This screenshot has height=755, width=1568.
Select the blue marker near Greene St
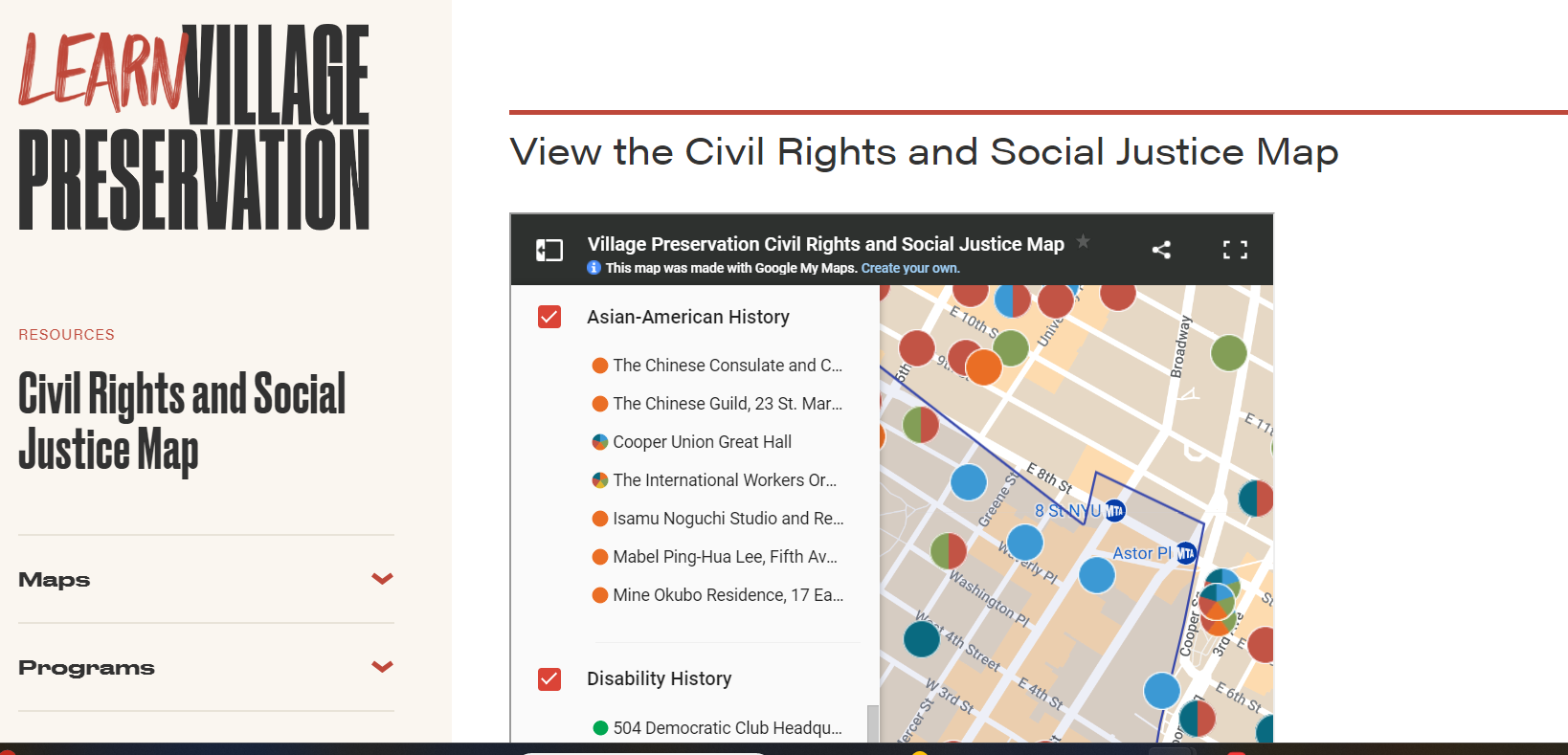point(969,481)
